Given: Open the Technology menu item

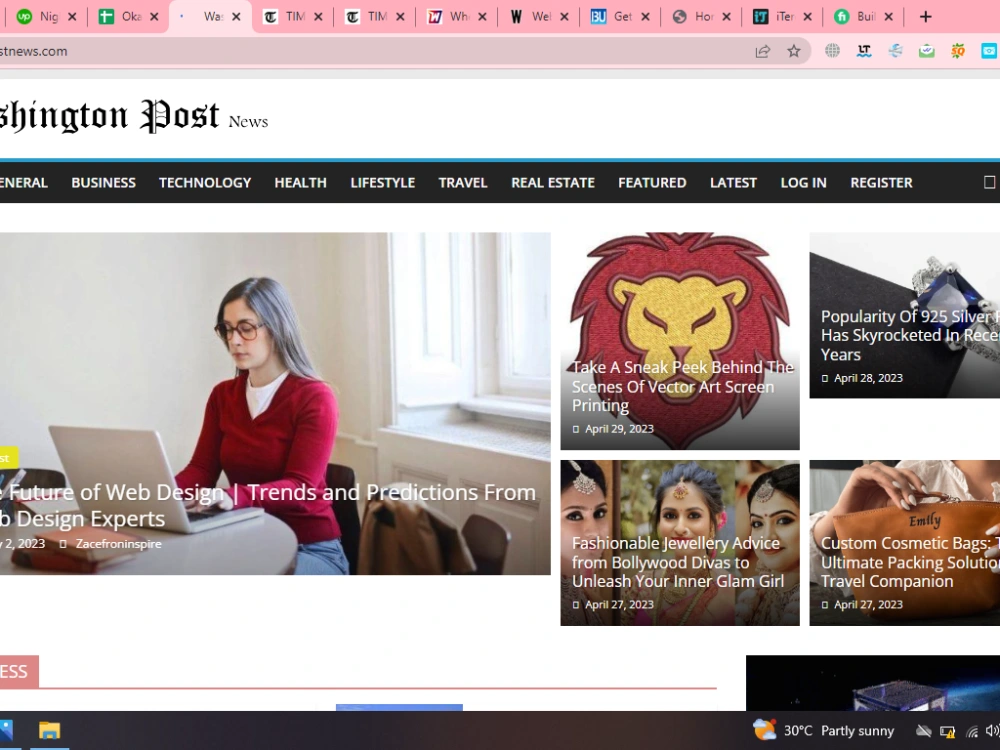Looking at the screenshot, I should pos(205,182).
